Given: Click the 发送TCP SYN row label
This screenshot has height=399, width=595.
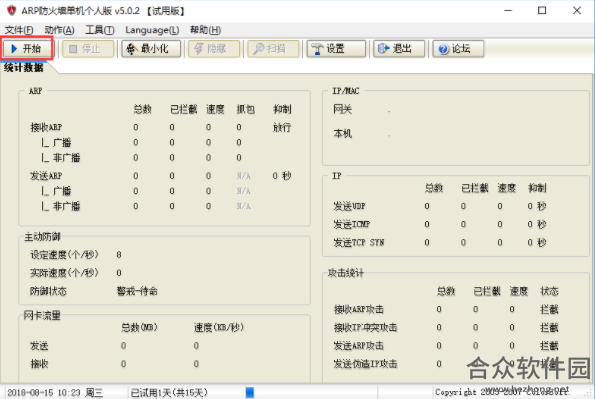Looking at the screenshot, I should tap(359, 243).
